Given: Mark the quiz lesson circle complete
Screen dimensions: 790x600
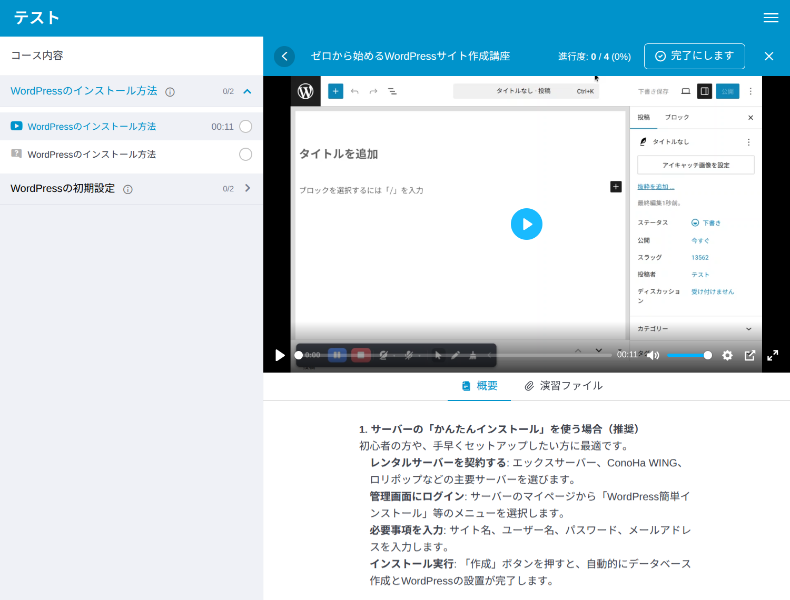Looking at the screenshot, I should click(245, 154).
